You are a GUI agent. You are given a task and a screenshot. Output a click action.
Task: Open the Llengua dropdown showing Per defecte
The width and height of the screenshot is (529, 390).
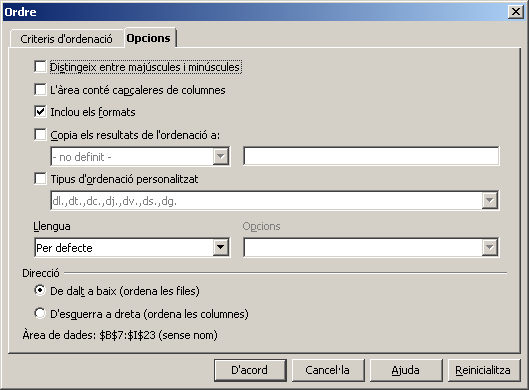click(221, 247)
